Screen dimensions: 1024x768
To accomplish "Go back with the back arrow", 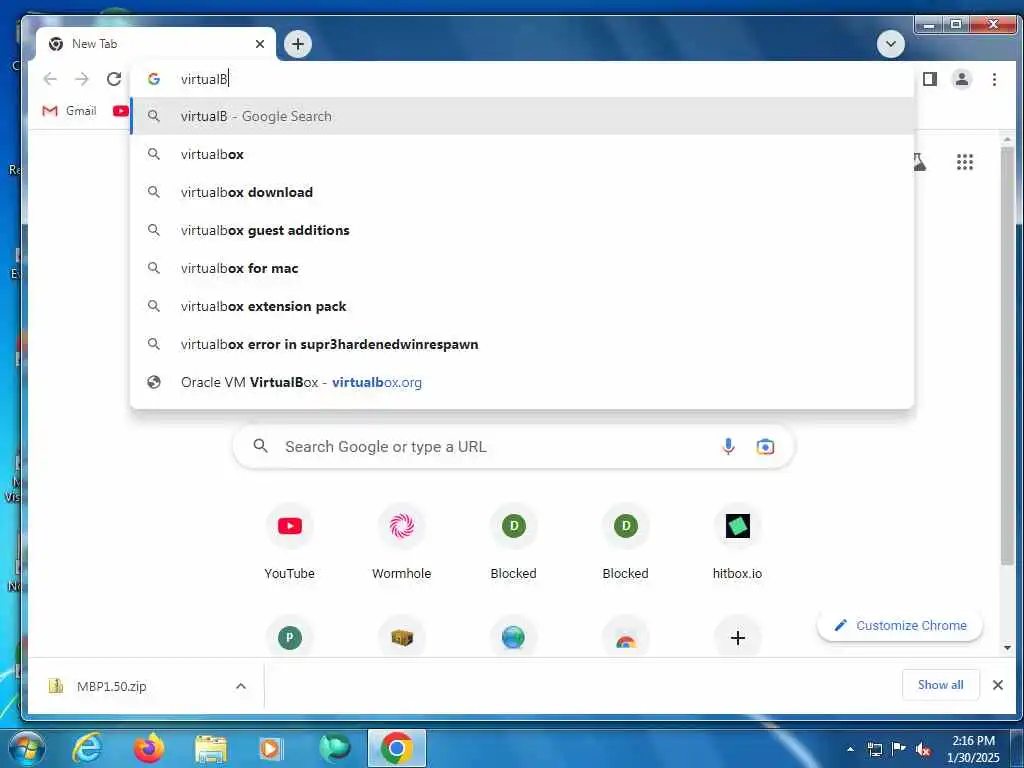I will pyautogui.click(x=50, y=79).
